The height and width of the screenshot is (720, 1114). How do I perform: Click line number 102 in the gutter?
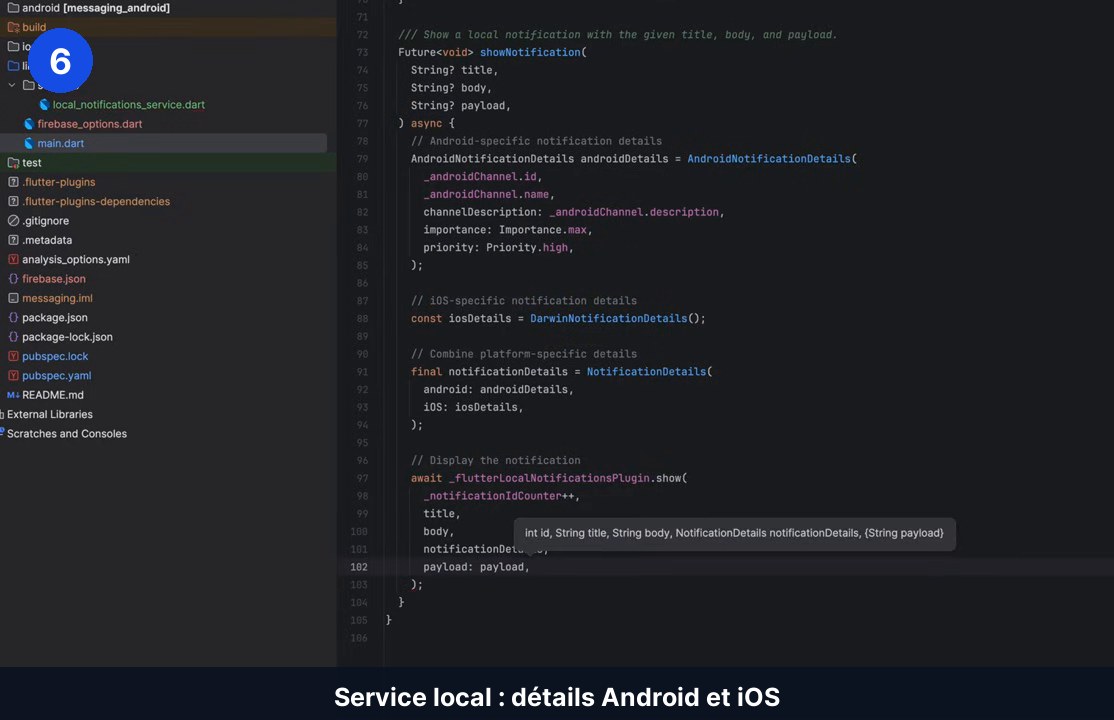(x=359, y=567)
